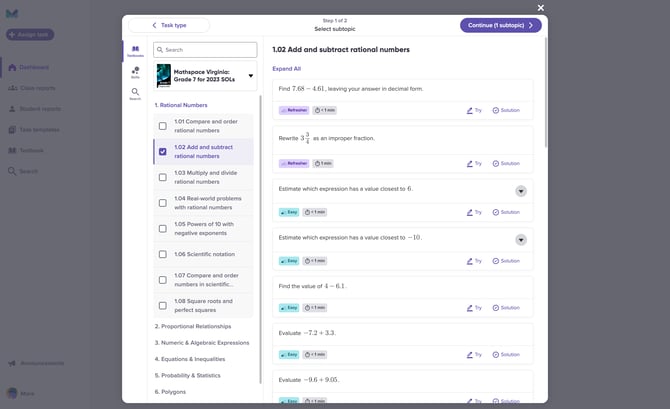This screenshot has width=670, height=409.
Task: Open Solution for 4 − 6.1 question
Action: click(506, 308)
